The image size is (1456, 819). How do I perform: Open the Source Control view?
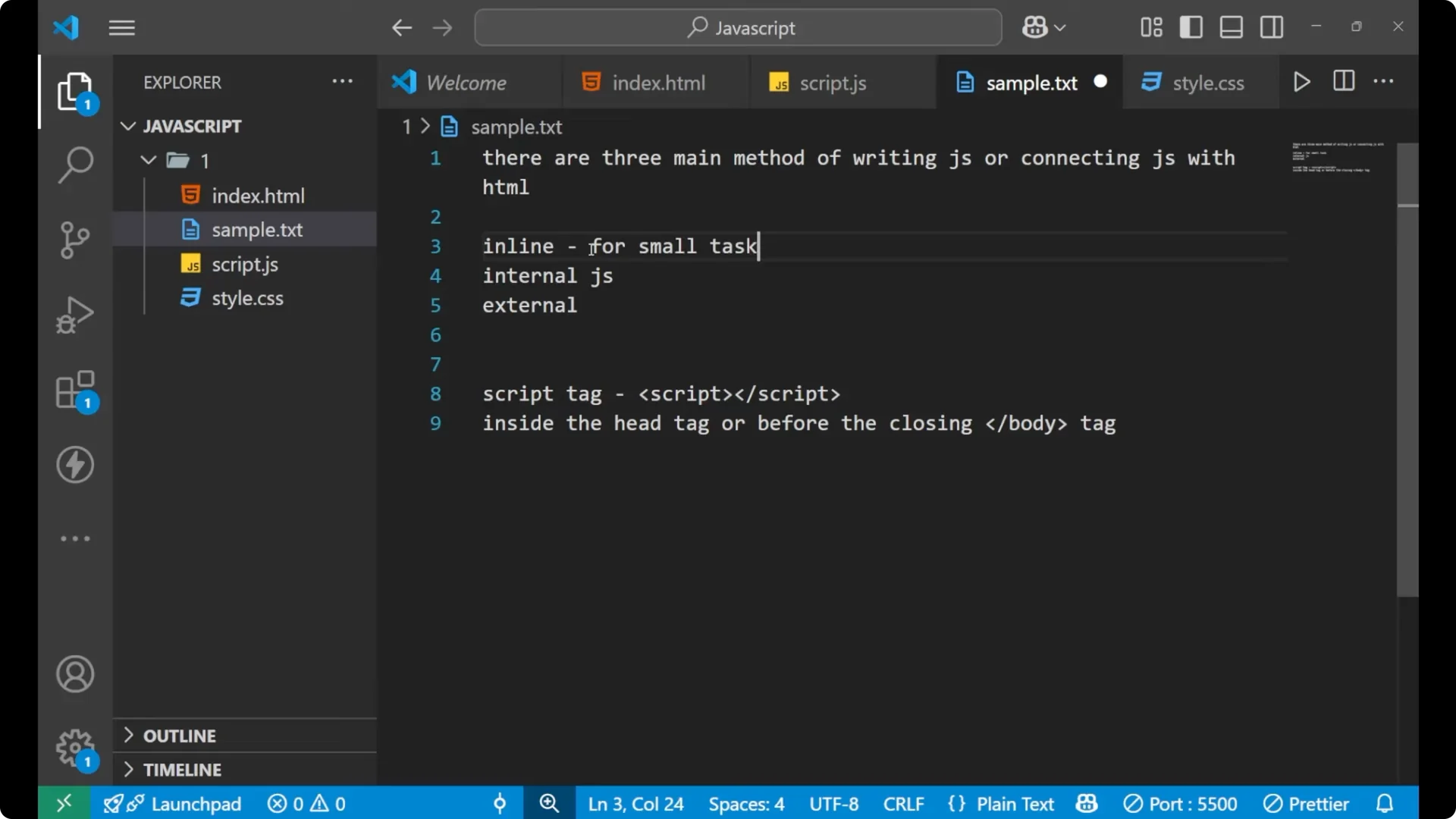click(74, 240)
